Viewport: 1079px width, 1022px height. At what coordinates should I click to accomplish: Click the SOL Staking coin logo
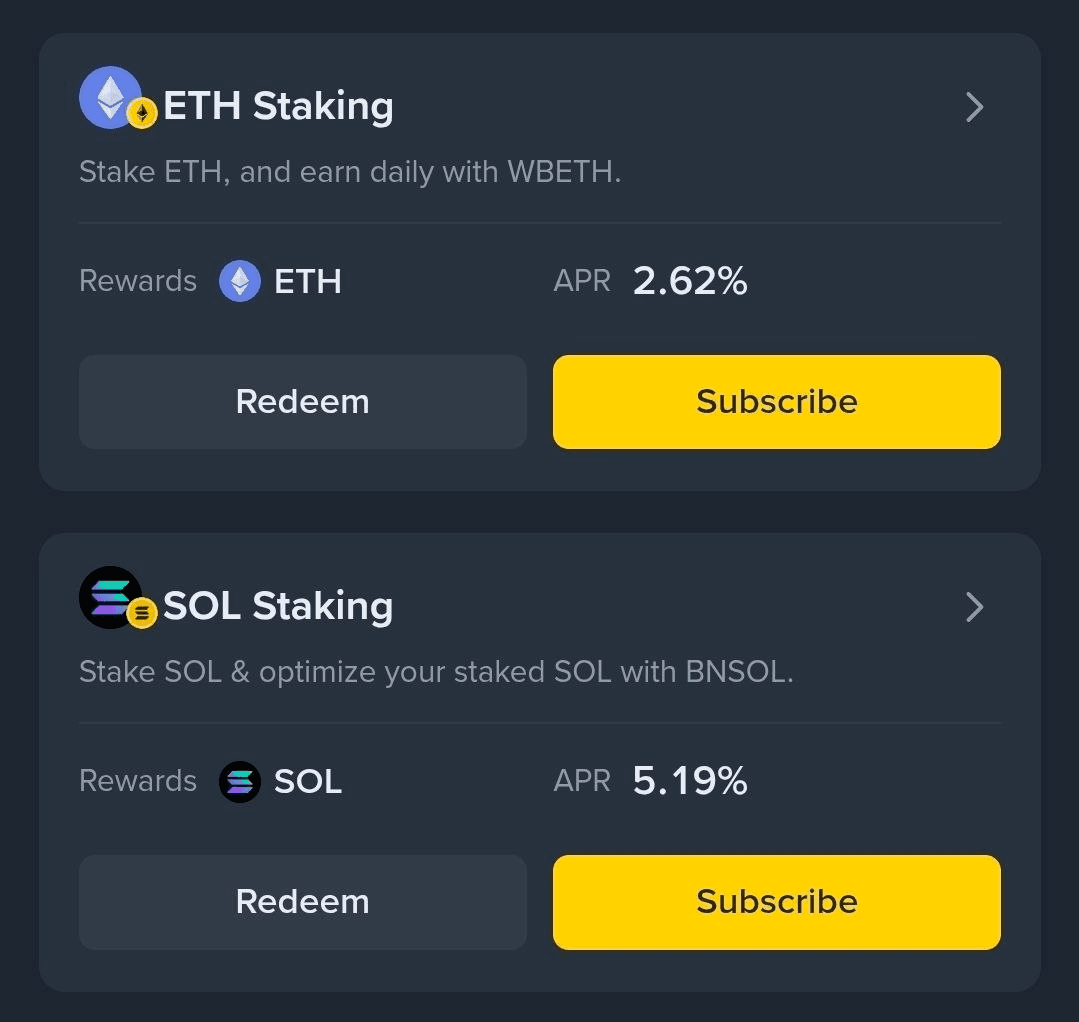pos(109,597)
